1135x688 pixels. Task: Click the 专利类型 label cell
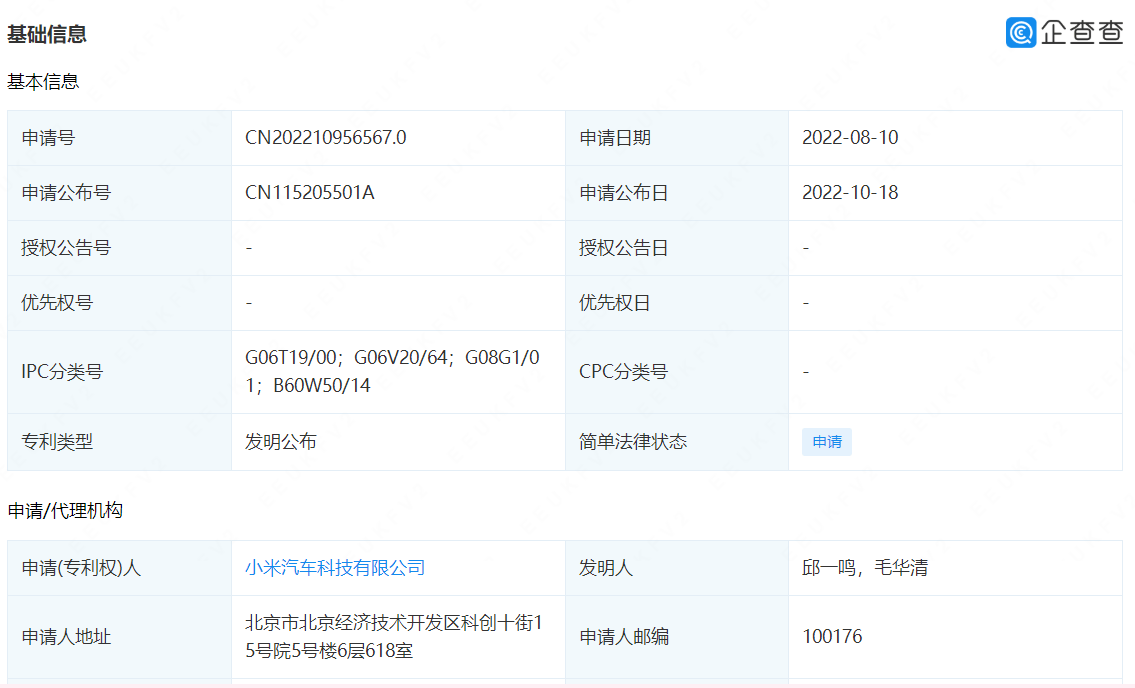point(119,442)
